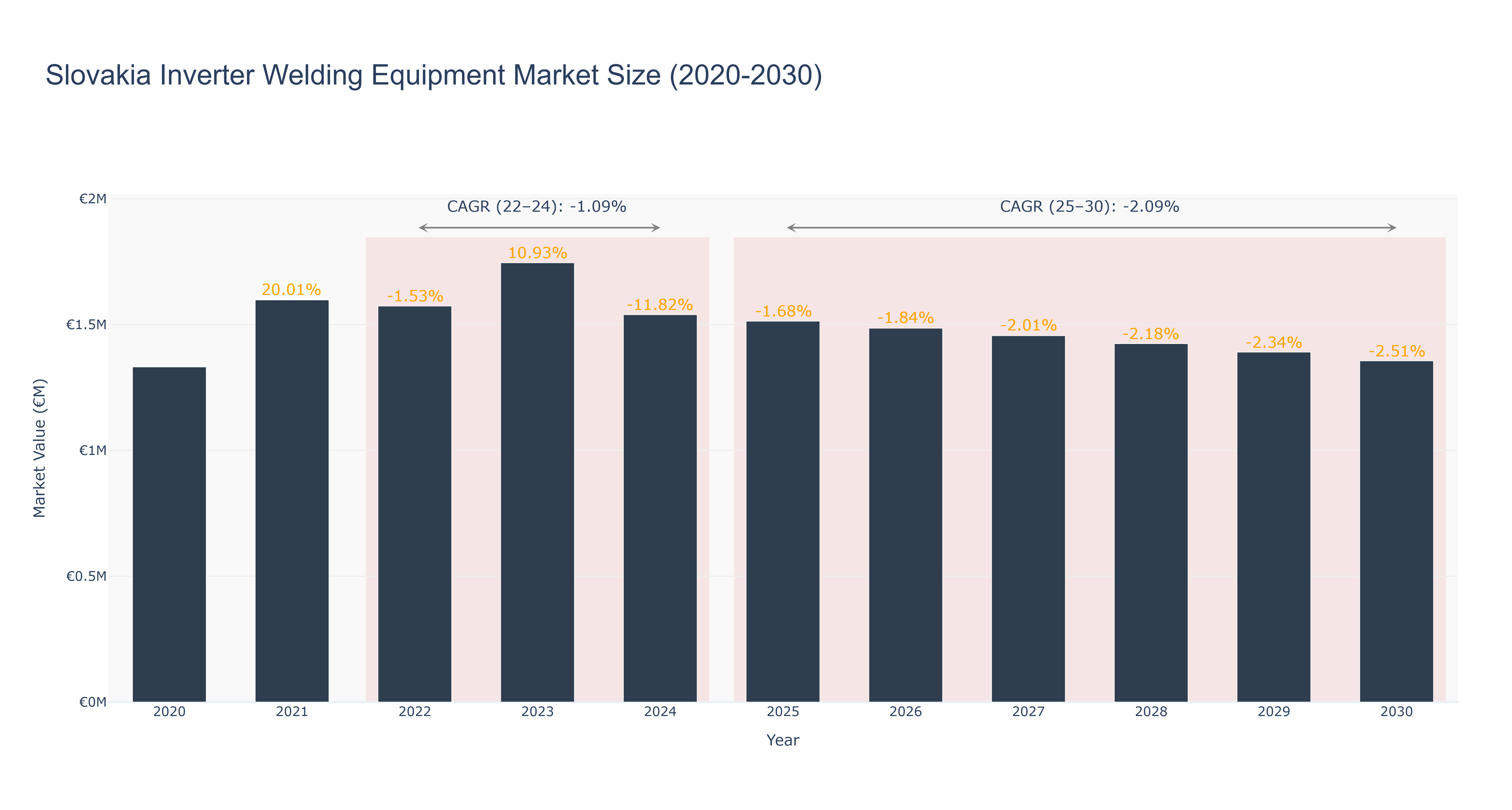Viewport: 1512px width, 810px height.
Task: Click the -2.18% growth label
Action: click(1151, 334)
